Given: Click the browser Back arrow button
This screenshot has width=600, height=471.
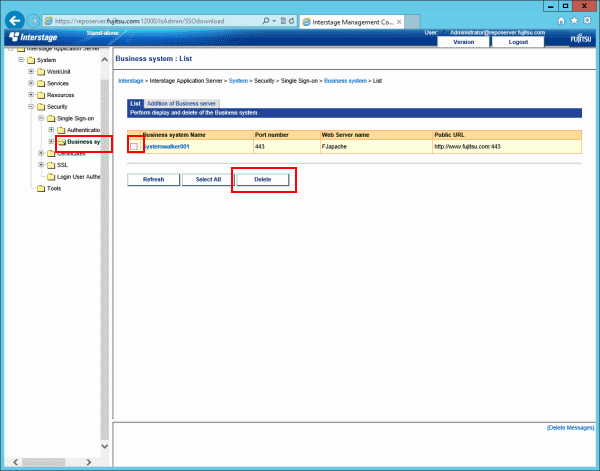Looking at the screenshot, I should click(x=15, y=21).
